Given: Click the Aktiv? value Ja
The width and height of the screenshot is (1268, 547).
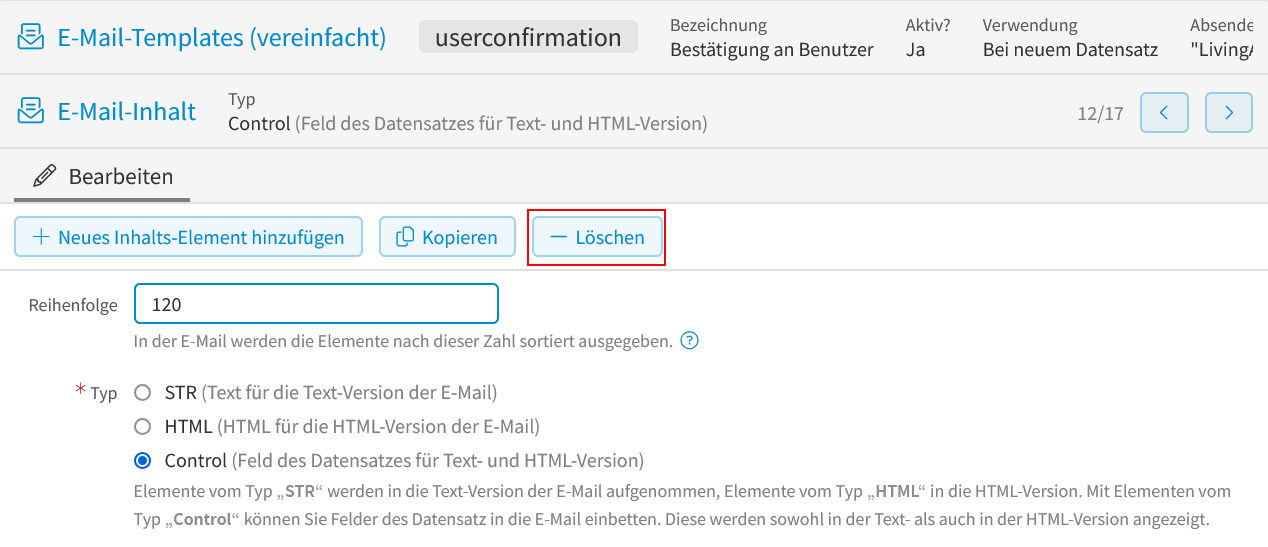Looking at the screenshot, I should click(x=915, y=49).
